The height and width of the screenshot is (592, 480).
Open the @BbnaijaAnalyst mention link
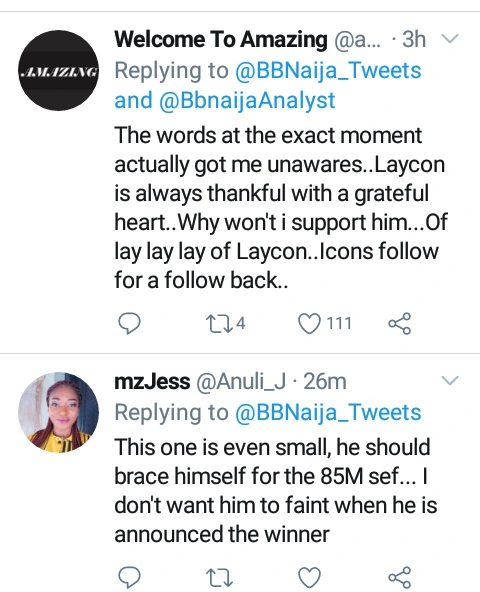[247, 100]
